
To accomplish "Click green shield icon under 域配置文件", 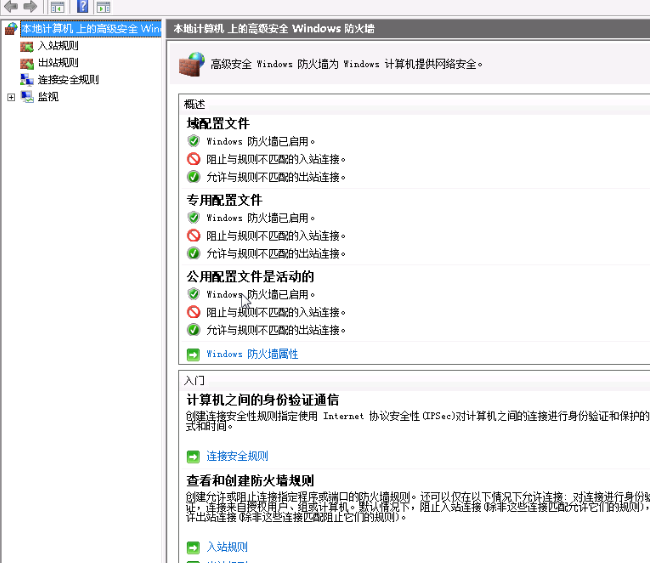I will tap(193, 141).
